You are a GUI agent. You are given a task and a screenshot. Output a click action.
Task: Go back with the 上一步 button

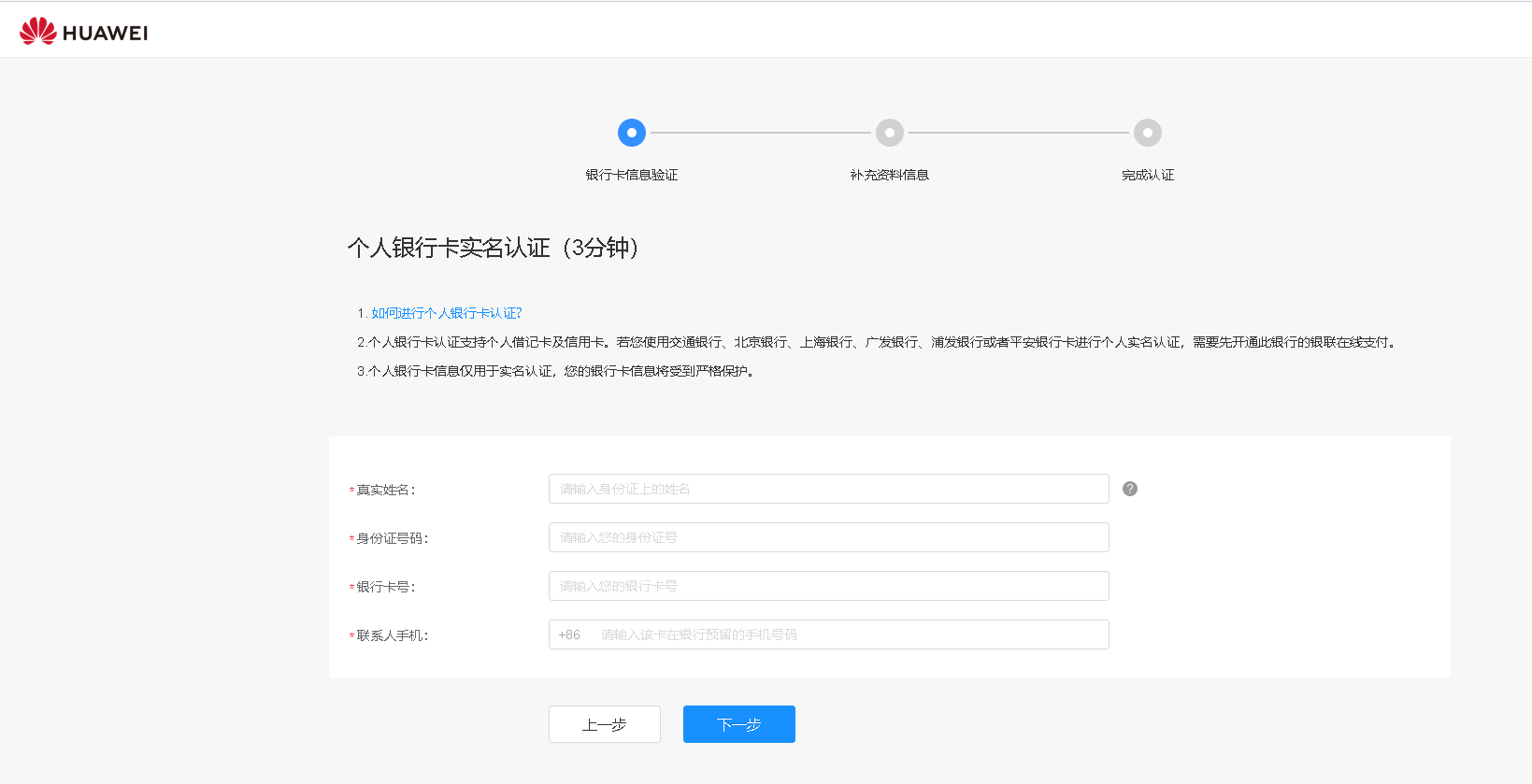pyautogui.click(x=605, y=724)
